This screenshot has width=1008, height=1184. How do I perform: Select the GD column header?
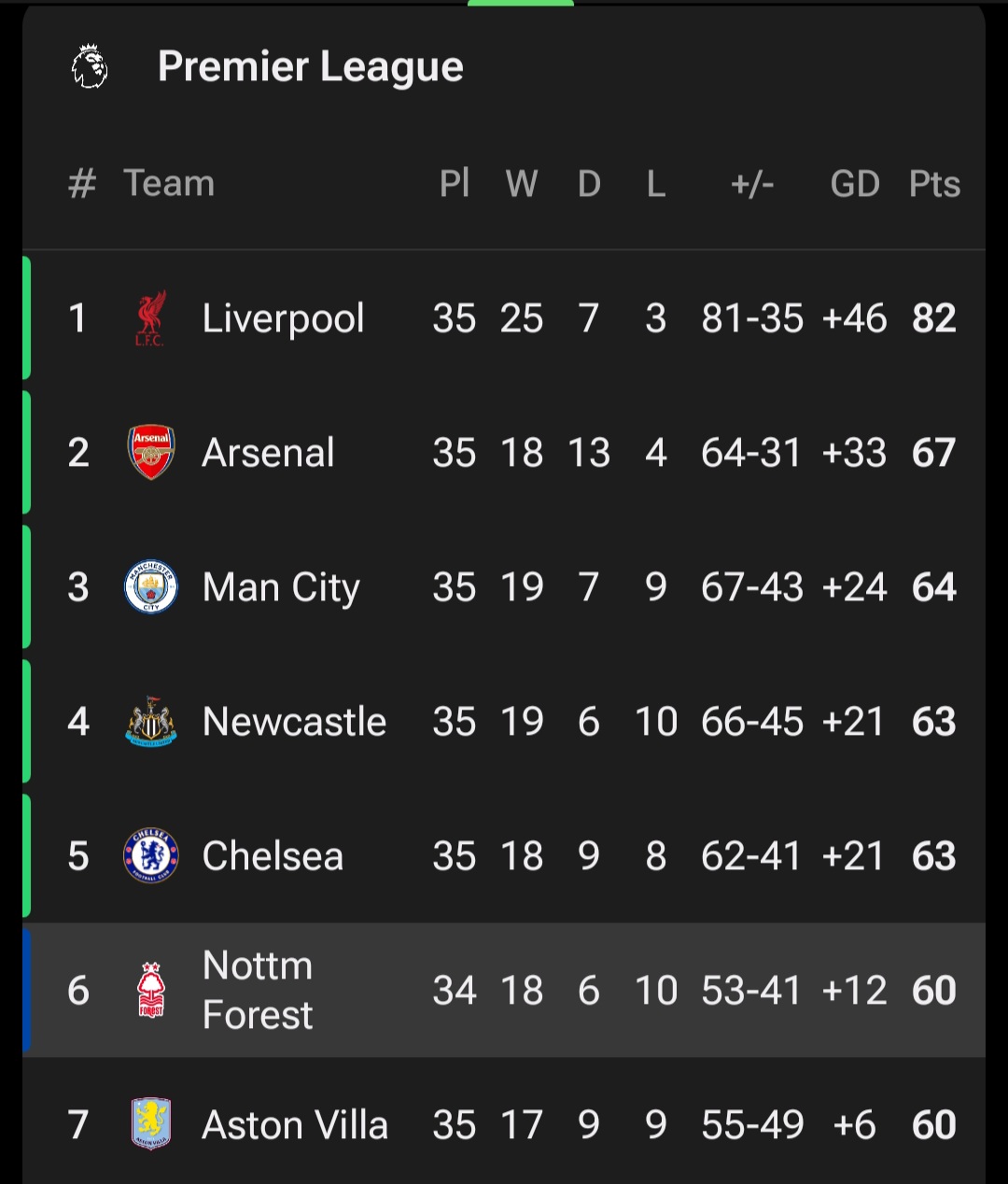tap(855, 184)
